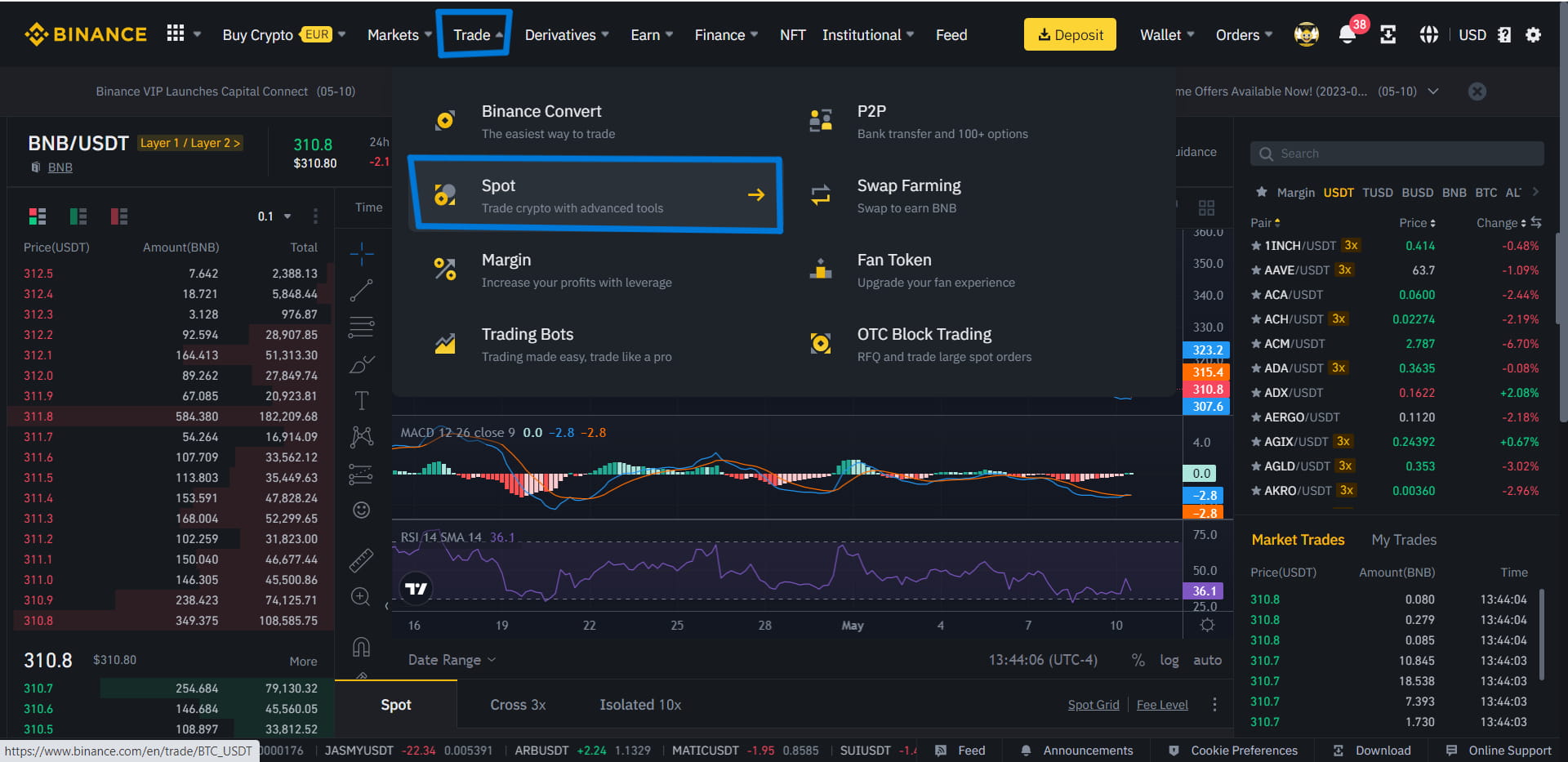Switch to the My Trades tab
Viewport: 1568px width, 762px height.
click(1404, 540)
